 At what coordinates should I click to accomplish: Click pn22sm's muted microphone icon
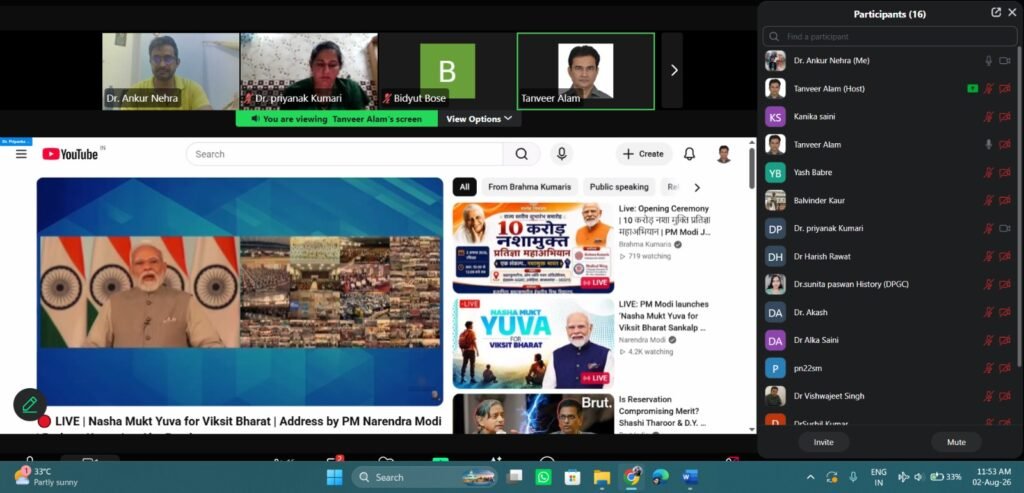click(989, 368)
